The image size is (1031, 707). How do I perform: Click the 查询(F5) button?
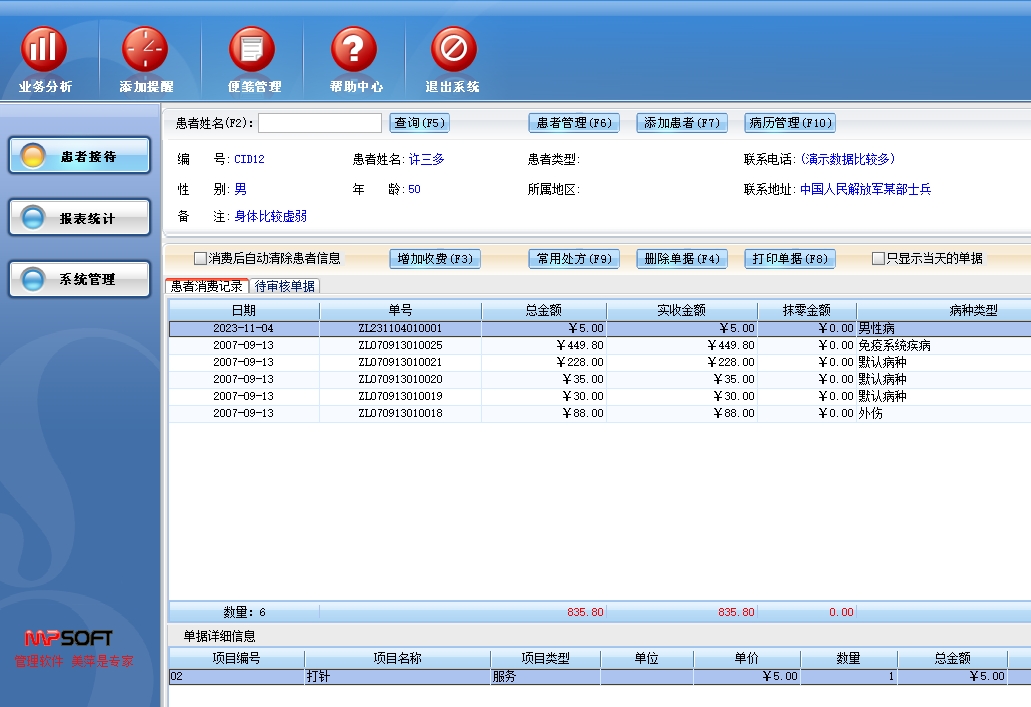point(419,123)
